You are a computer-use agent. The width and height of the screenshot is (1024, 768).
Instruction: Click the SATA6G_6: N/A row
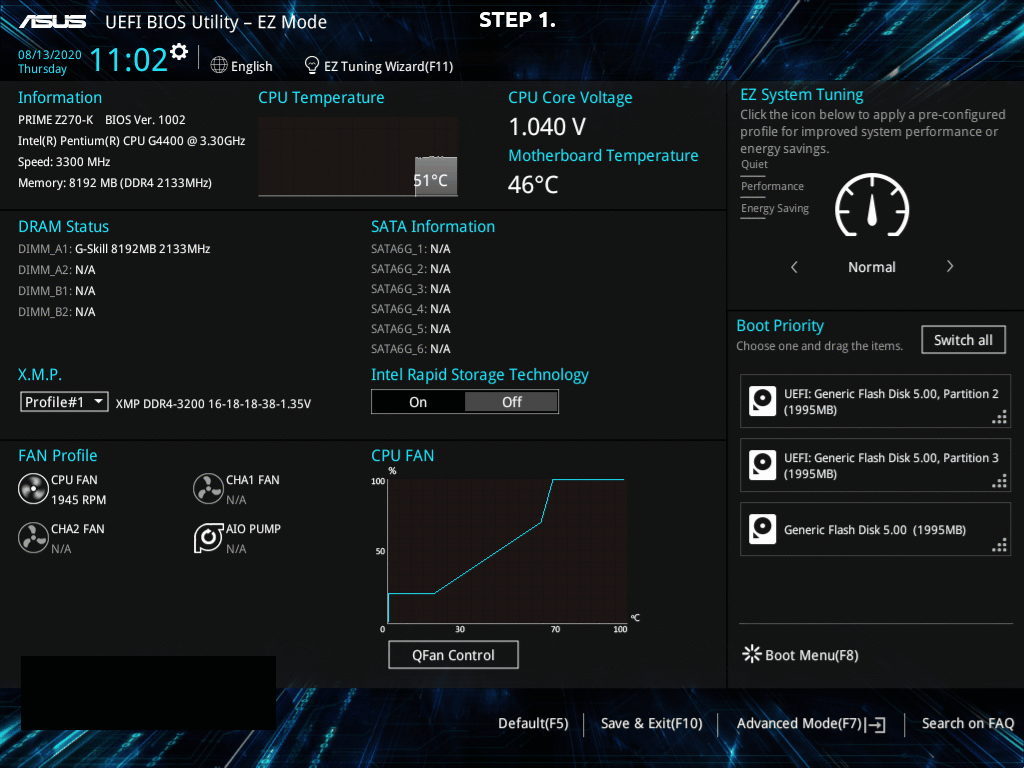[411, 349]
